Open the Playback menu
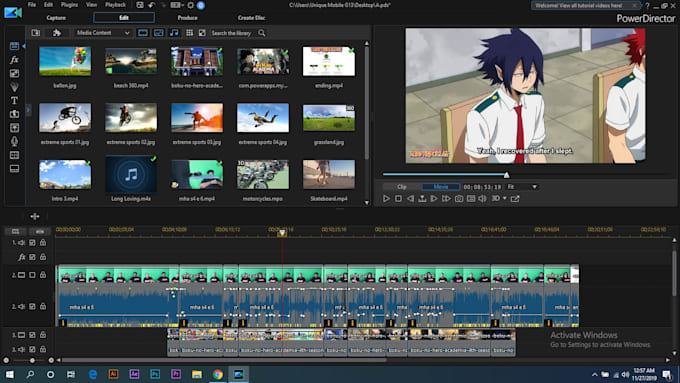This screenshot has height=383, width=680. tap(115, 5)
